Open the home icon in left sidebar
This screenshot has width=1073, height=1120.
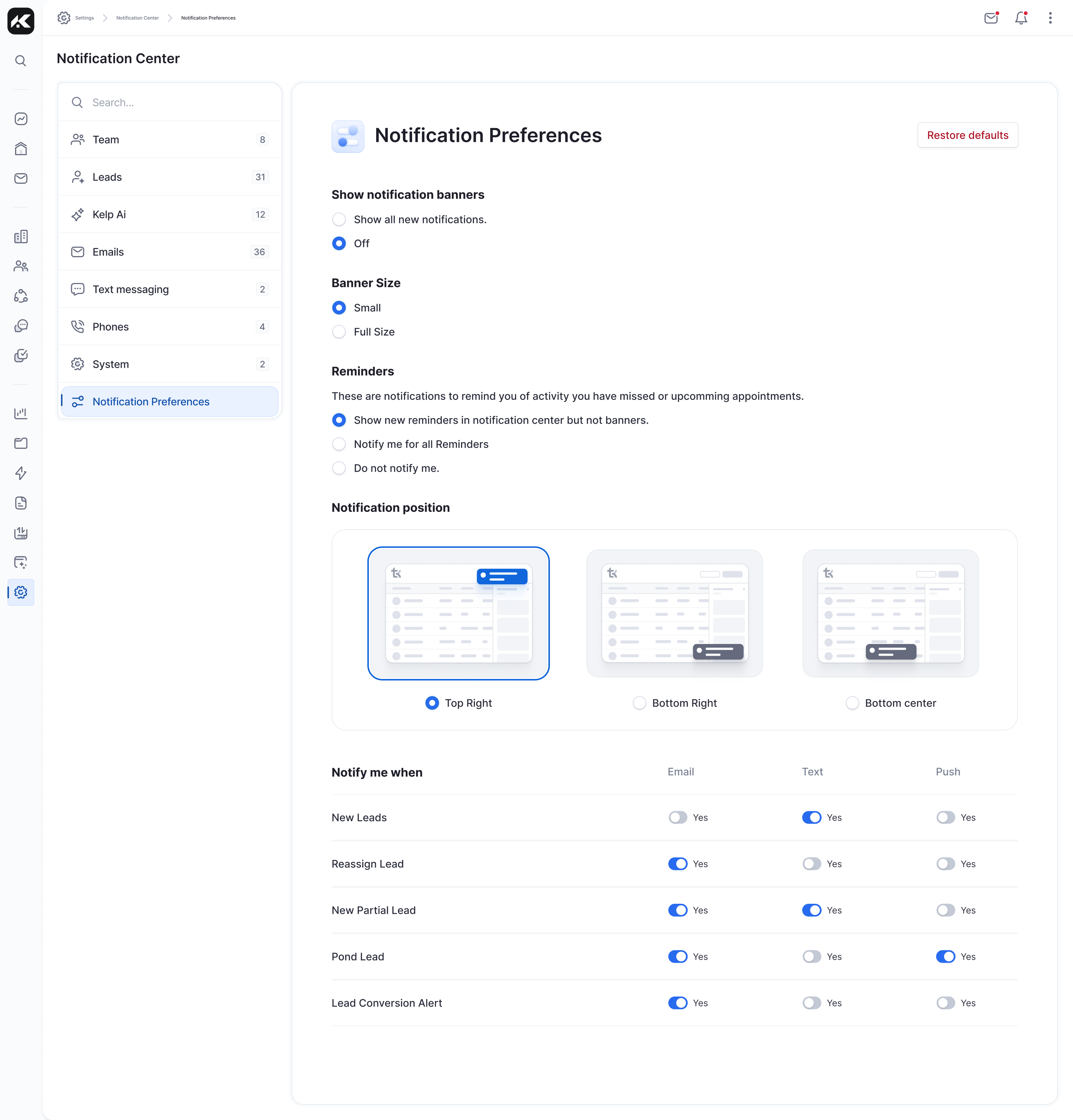[20, 149]
